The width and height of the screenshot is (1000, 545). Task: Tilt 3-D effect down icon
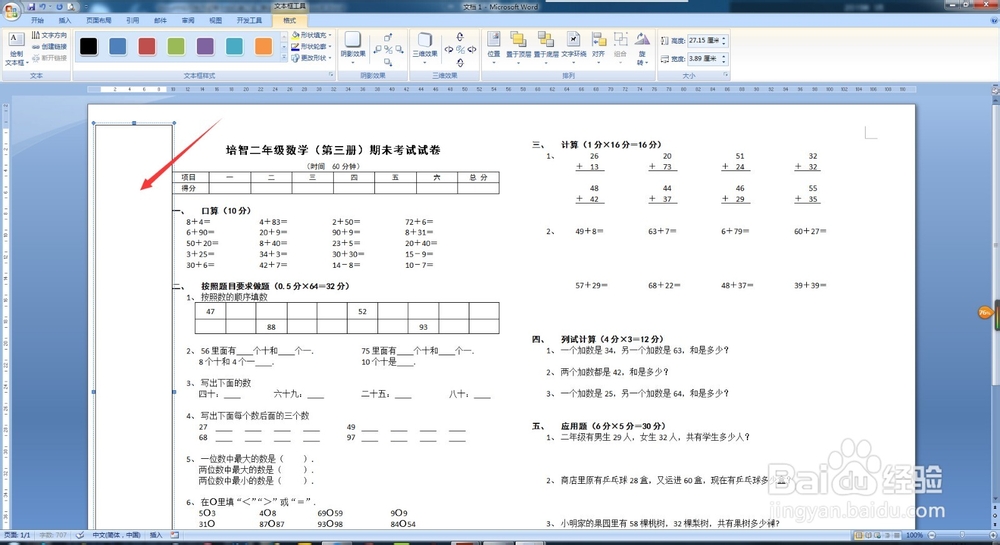click(x=460, y=62)
